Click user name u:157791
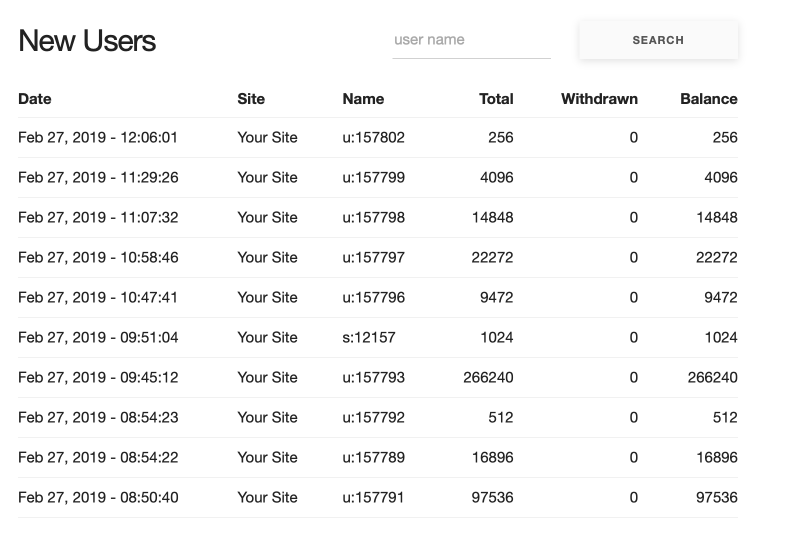This screenshot has height=545, width=808. 373,498
